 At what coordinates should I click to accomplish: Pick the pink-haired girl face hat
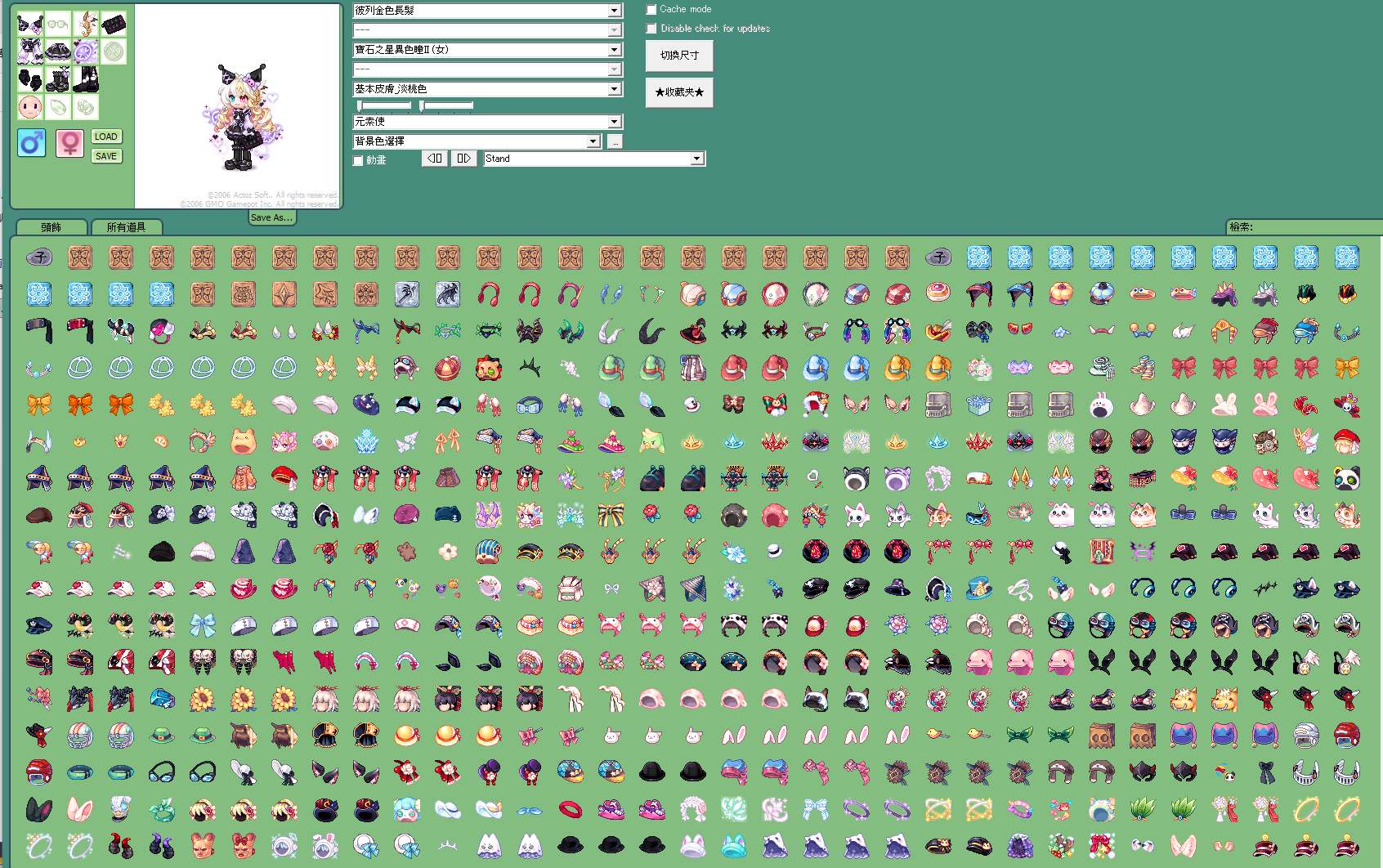(284, 441)
